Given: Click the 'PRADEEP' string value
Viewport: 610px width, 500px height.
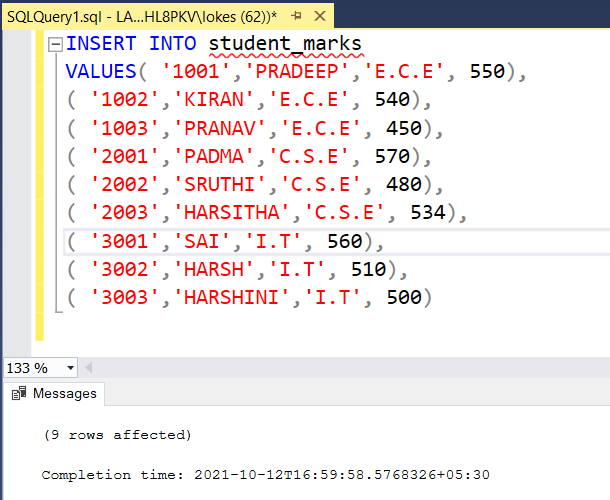Looking at the screenshot, I should click(296, 72).
